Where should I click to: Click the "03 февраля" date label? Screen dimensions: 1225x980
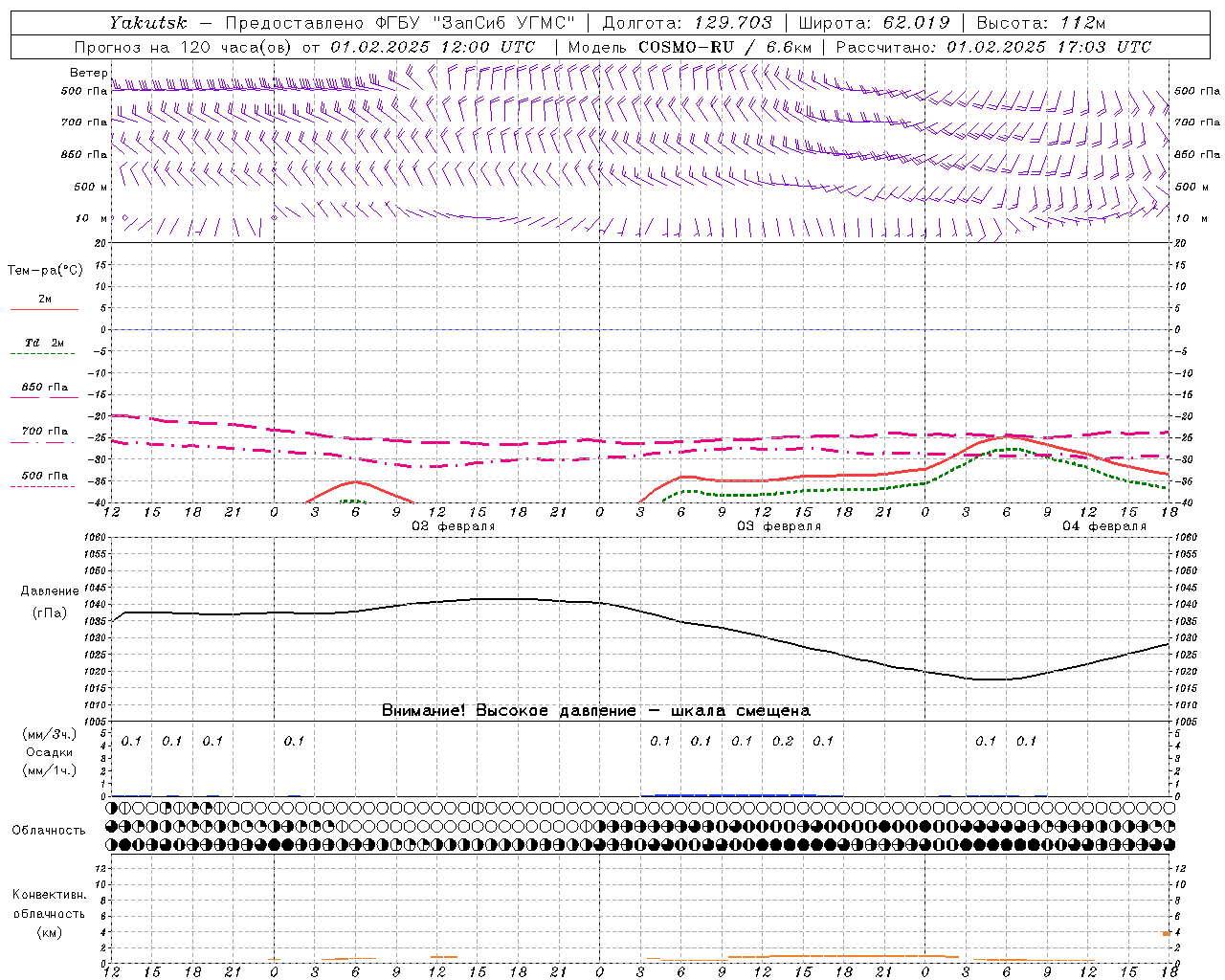[x=779, y=526]
